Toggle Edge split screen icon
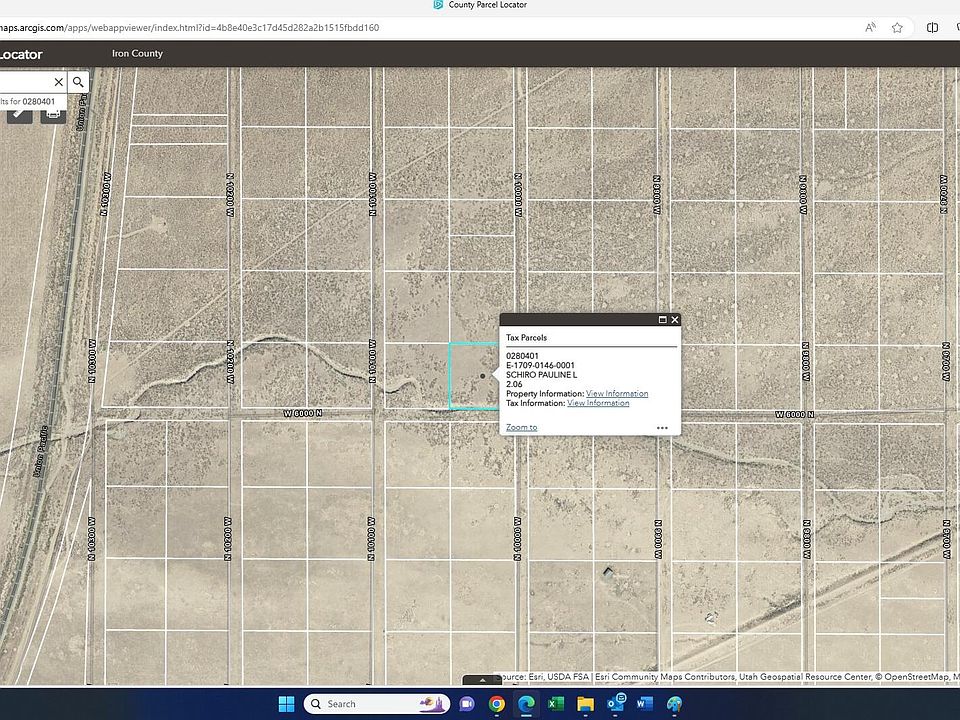 click(x=932, y=28)
